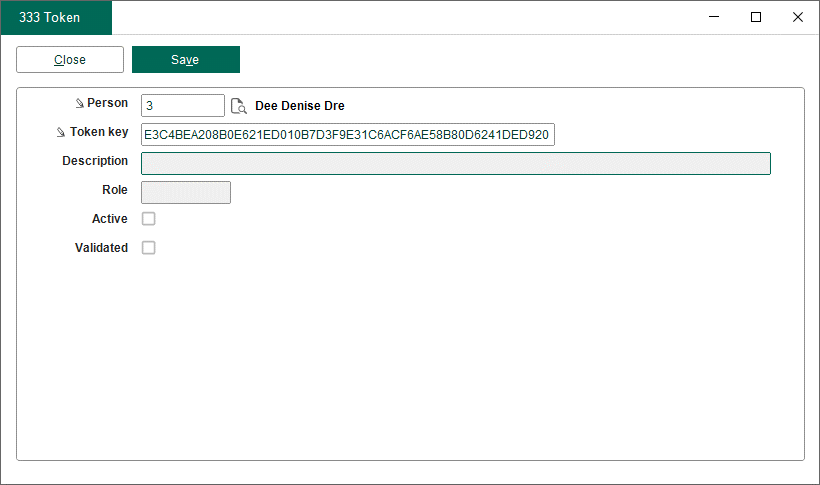Viewport: 820px width, 485px height.
Task: Save the token record
Action: 186,60
